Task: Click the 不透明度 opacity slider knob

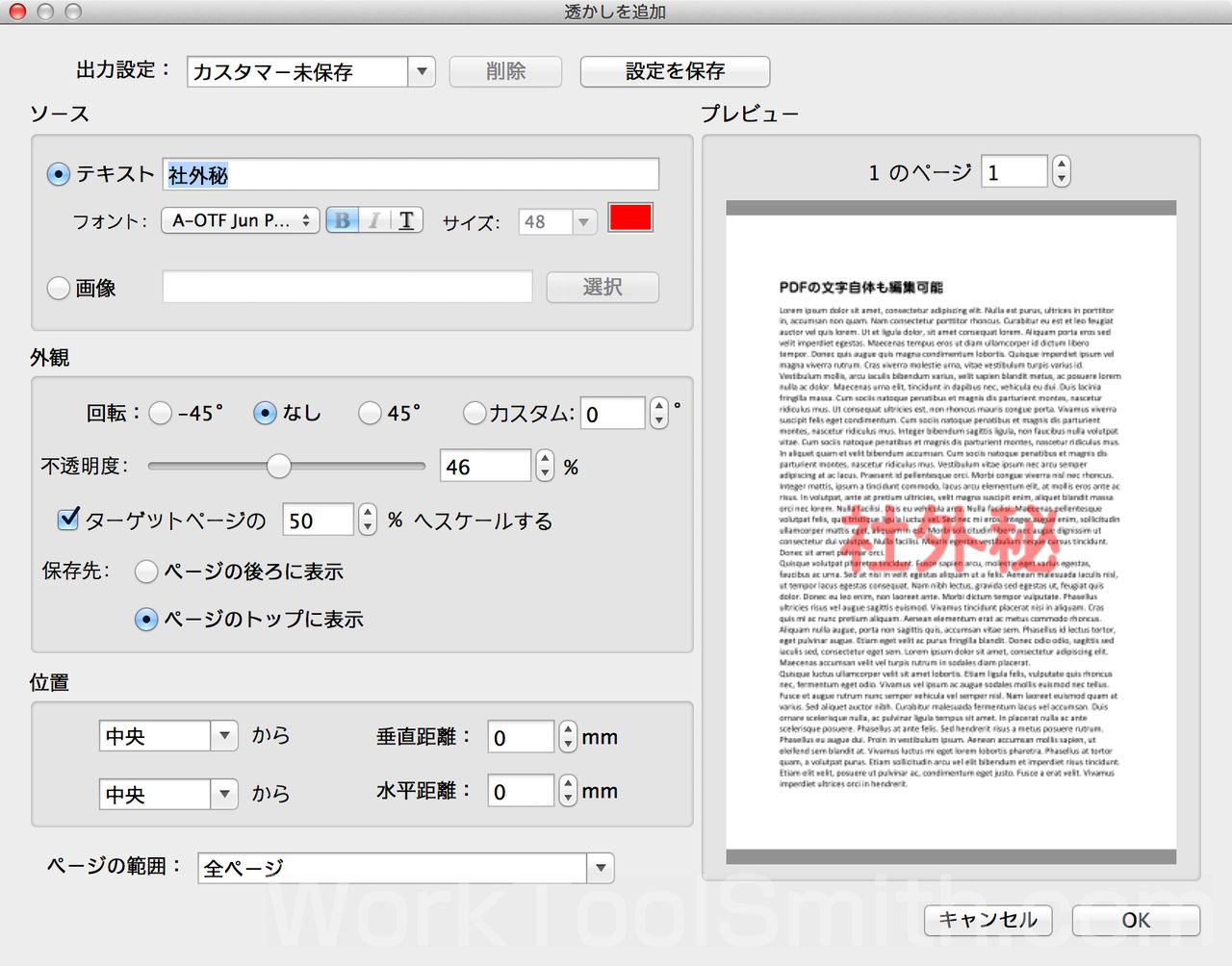Action: tap(278, 466)
